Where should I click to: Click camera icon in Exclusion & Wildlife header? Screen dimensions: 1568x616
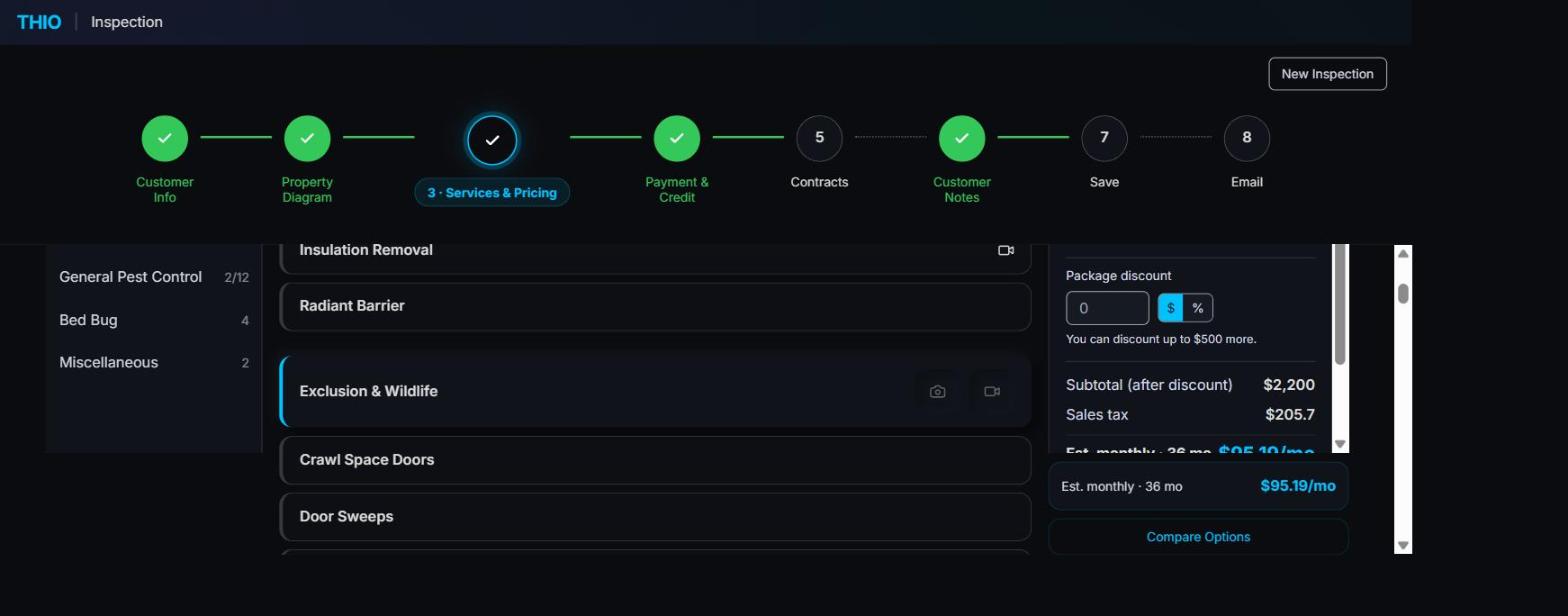937,392
